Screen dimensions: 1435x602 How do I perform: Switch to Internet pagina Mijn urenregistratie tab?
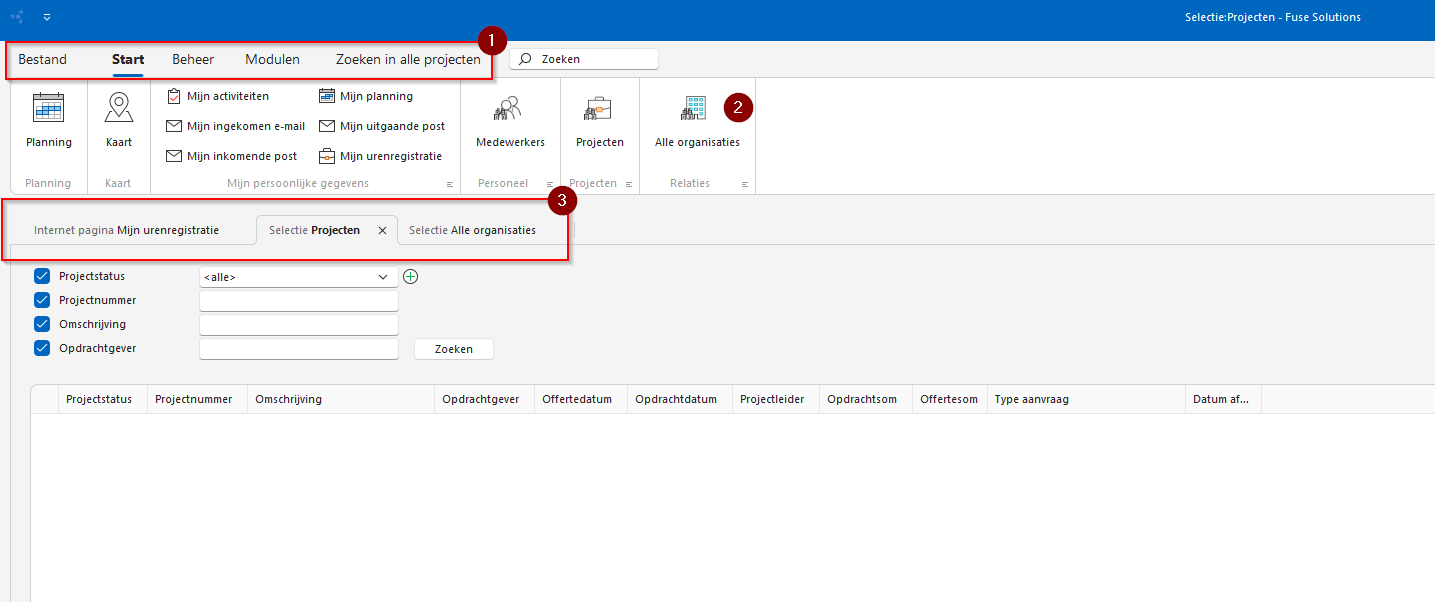[127, 230]
